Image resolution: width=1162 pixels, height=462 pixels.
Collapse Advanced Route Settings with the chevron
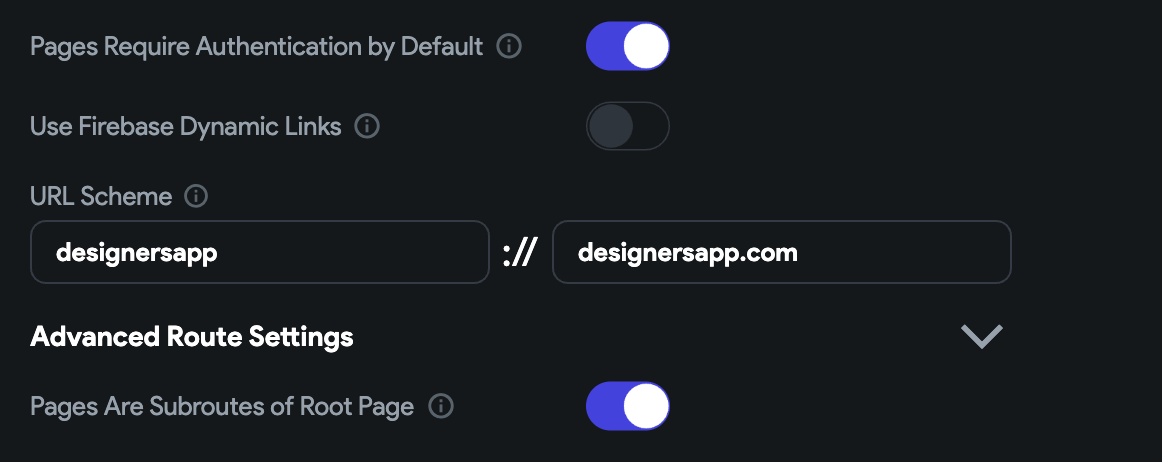[x=982, y=337]
